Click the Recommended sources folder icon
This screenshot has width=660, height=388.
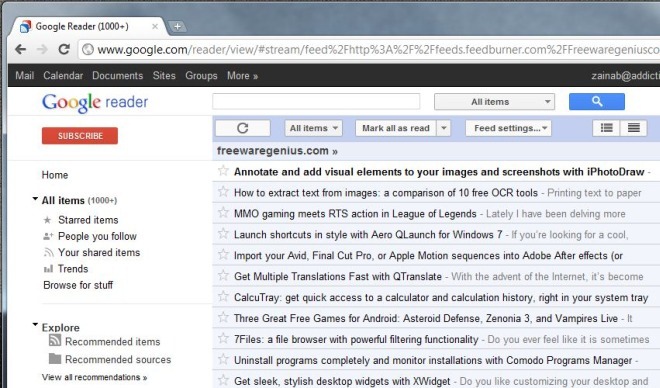point(55,359)
